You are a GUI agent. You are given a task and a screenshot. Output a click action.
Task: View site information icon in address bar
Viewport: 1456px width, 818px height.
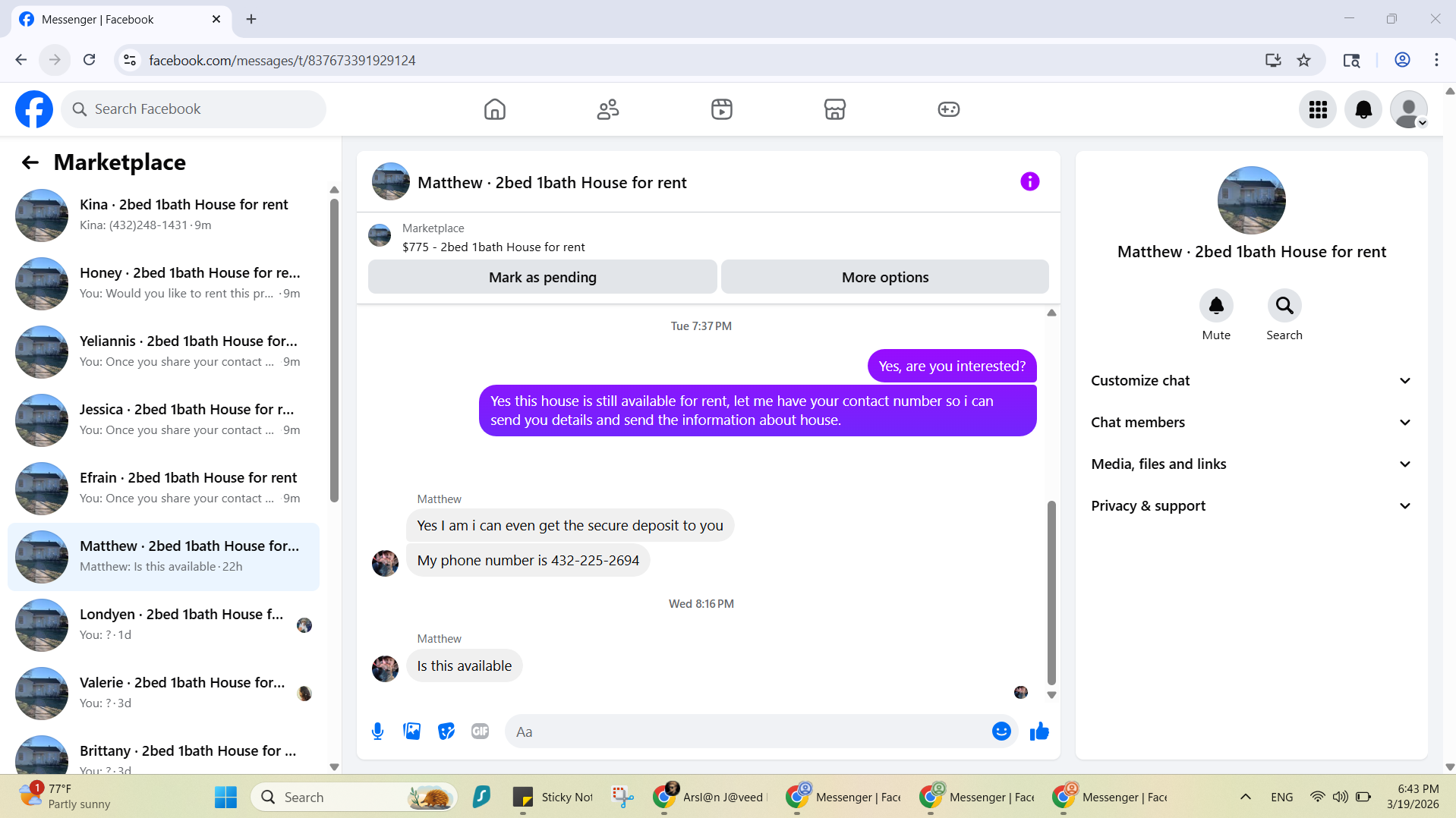pos(130,60)
